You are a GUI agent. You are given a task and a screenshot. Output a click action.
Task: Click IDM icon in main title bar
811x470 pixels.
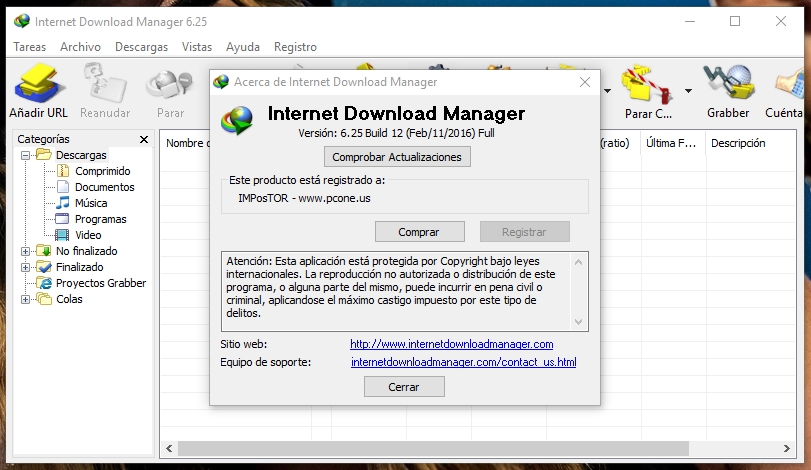22,21
